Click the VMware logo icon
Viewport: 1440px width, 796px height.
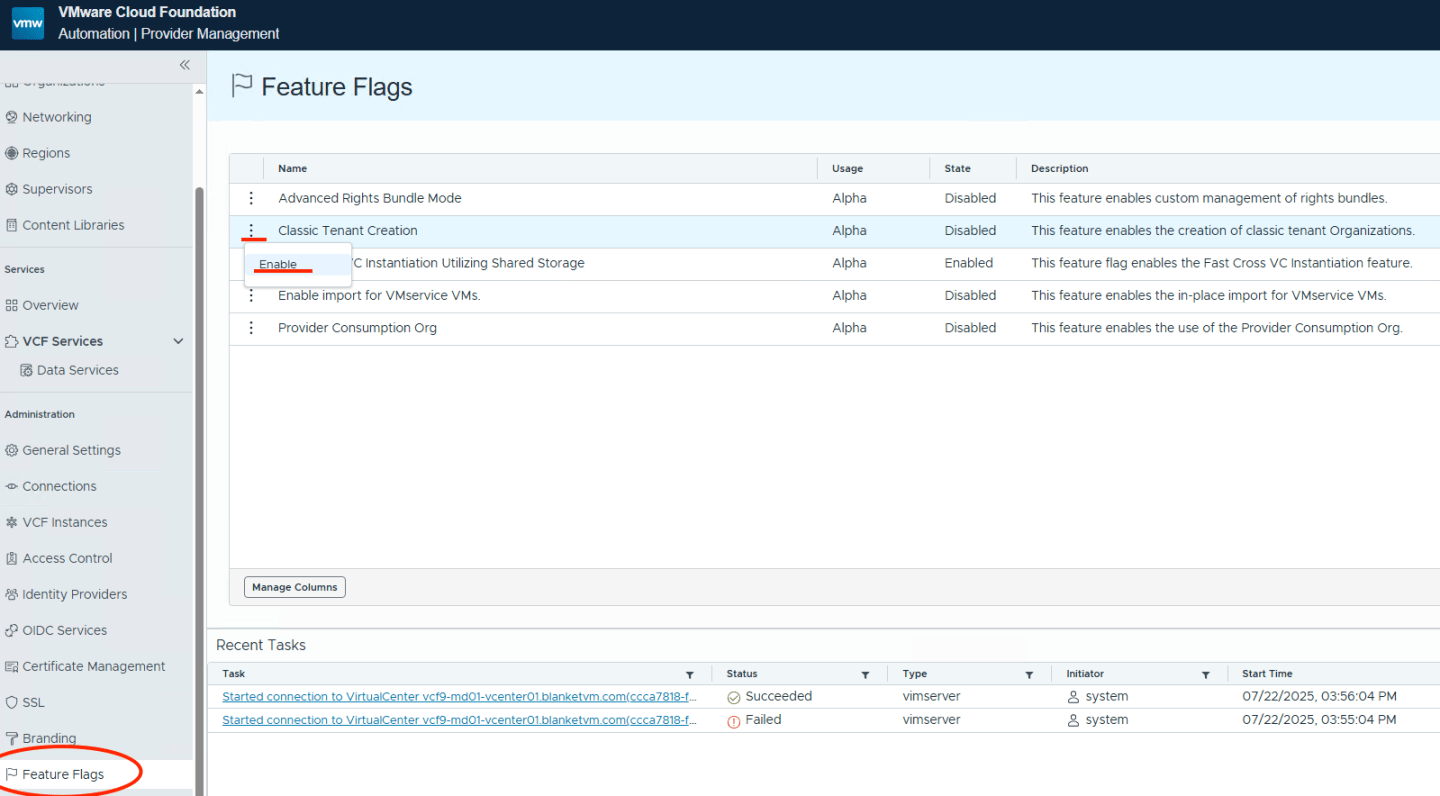tap(28, 22)
